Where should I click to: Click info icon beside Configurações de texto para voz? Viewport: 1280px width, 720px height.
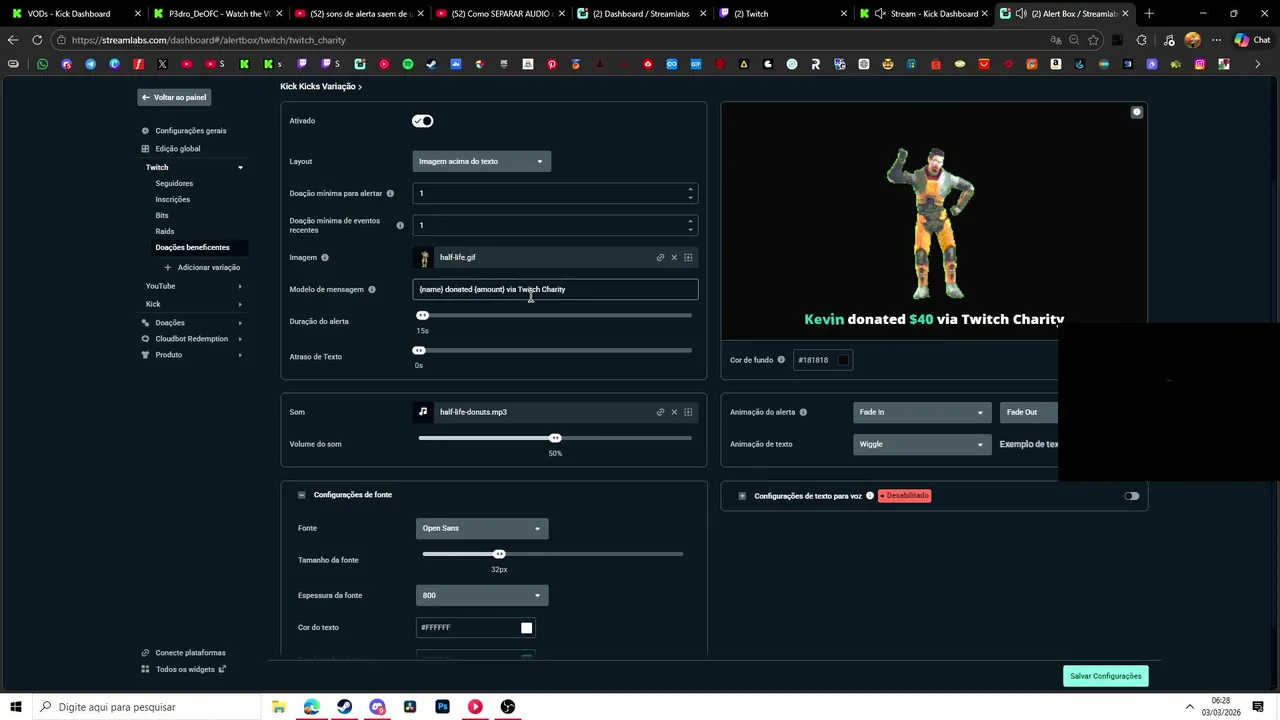click(870, 496)
